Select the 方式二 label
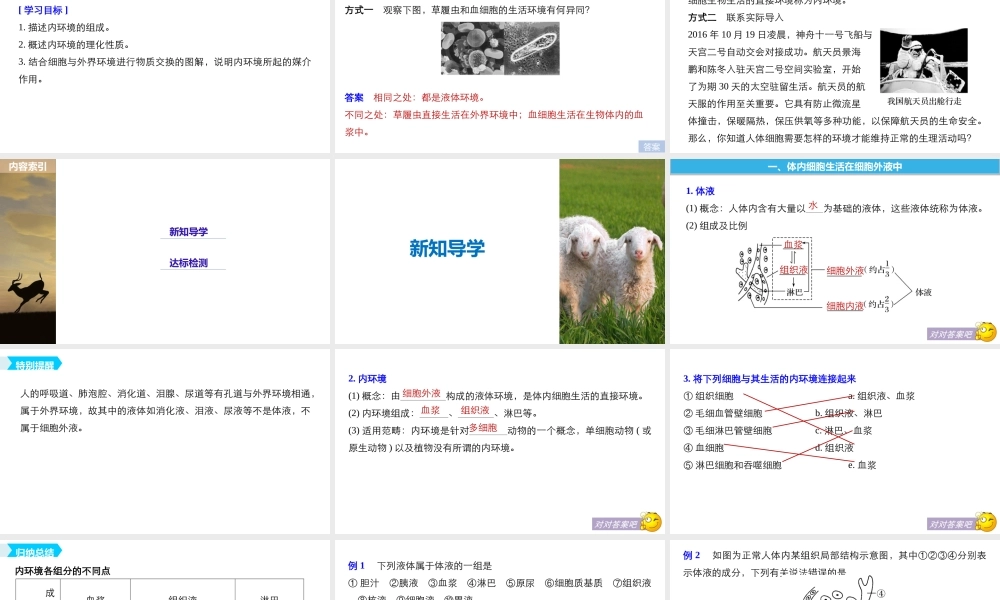Image resolution: width=1000 pixels, height=600 pixels. pyautogui.click(x=702, y=17)
